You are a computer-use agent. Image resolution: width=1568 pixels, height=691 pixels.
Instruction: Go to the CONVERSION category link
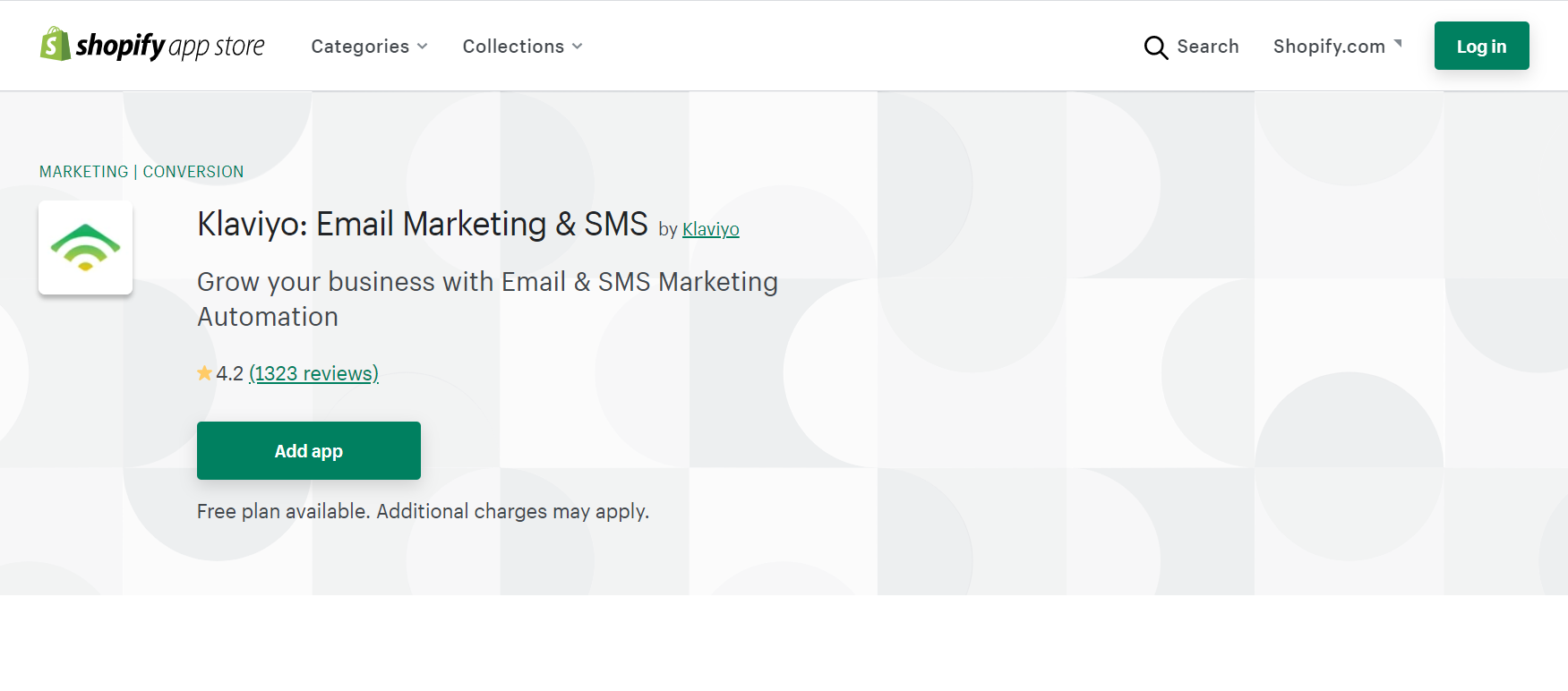193,172
